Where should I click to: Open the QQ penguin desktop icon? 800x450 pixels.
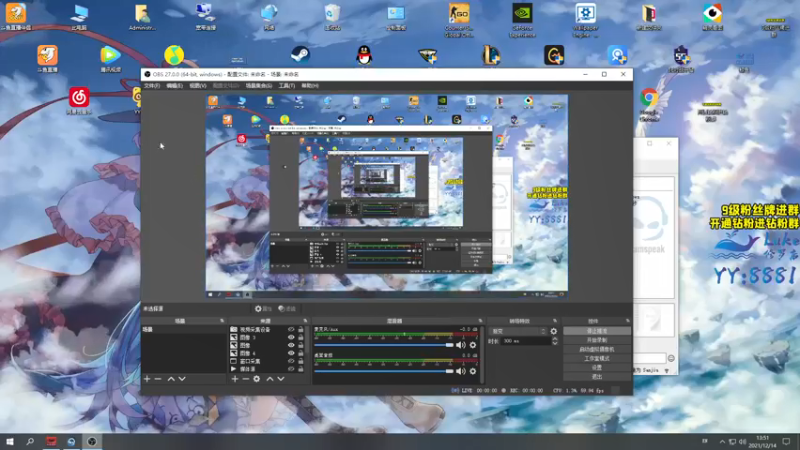click(x=364, y=55)
